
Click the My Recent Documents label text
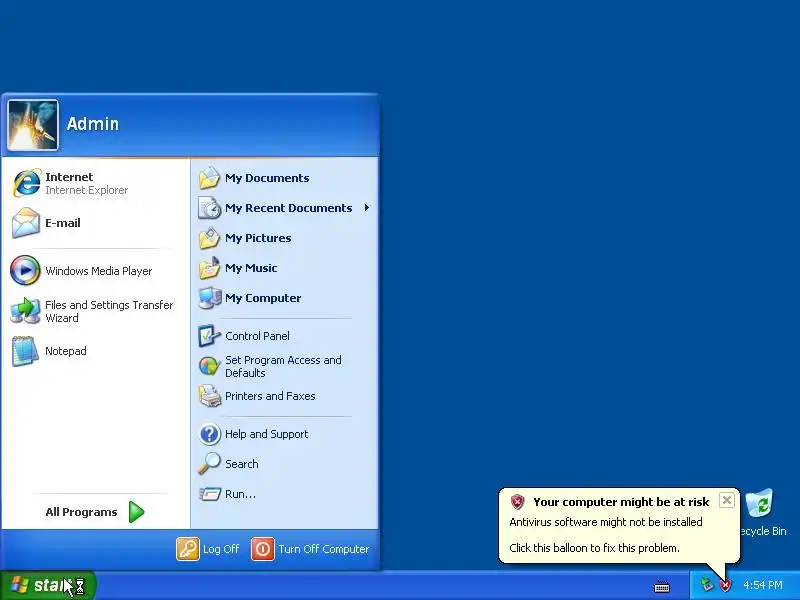click(288, 208)
